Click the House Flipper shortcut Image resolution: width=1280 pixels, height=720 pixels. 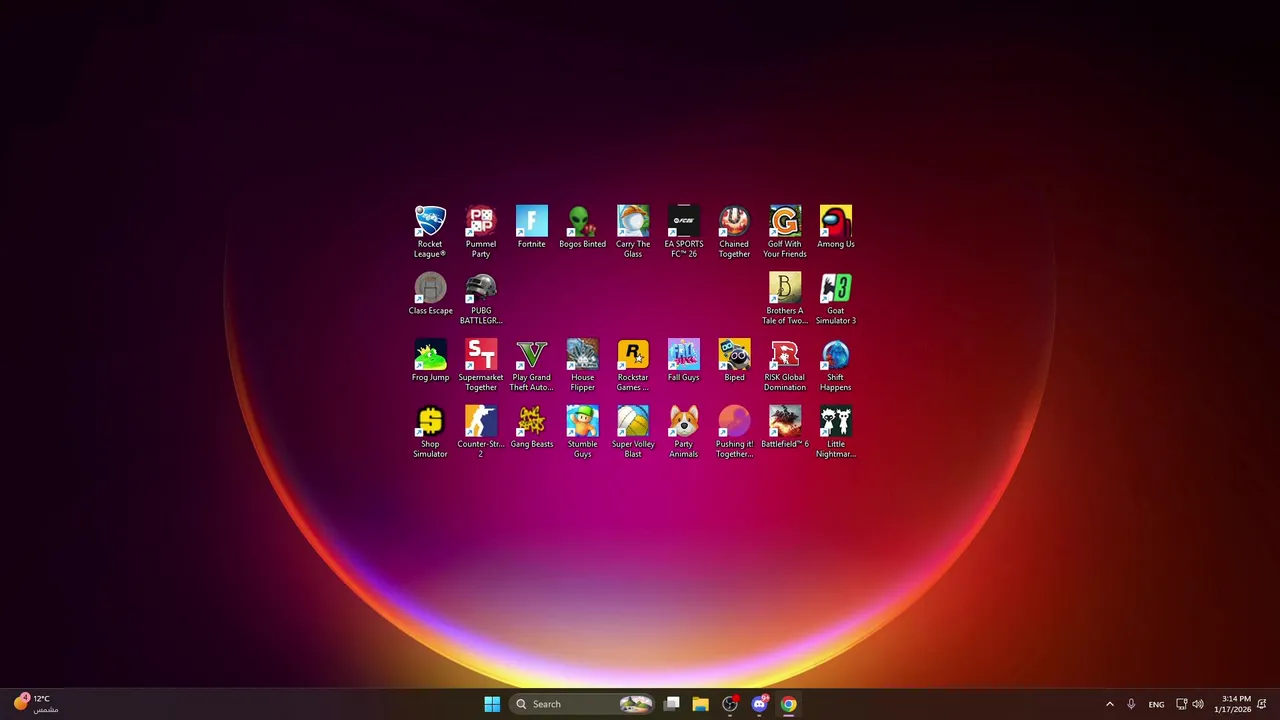pos(582,365)
